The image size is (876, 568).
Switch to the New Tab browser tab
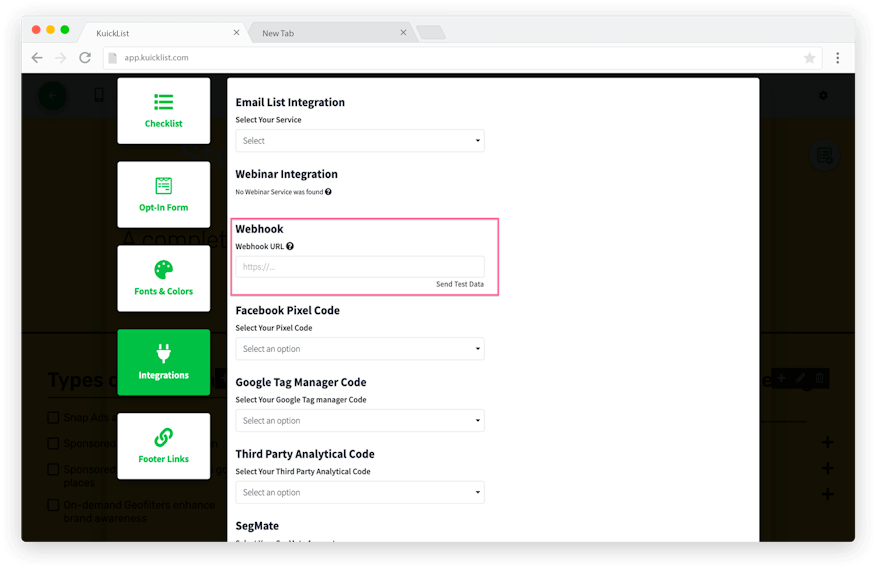click(x=330, y=33)
